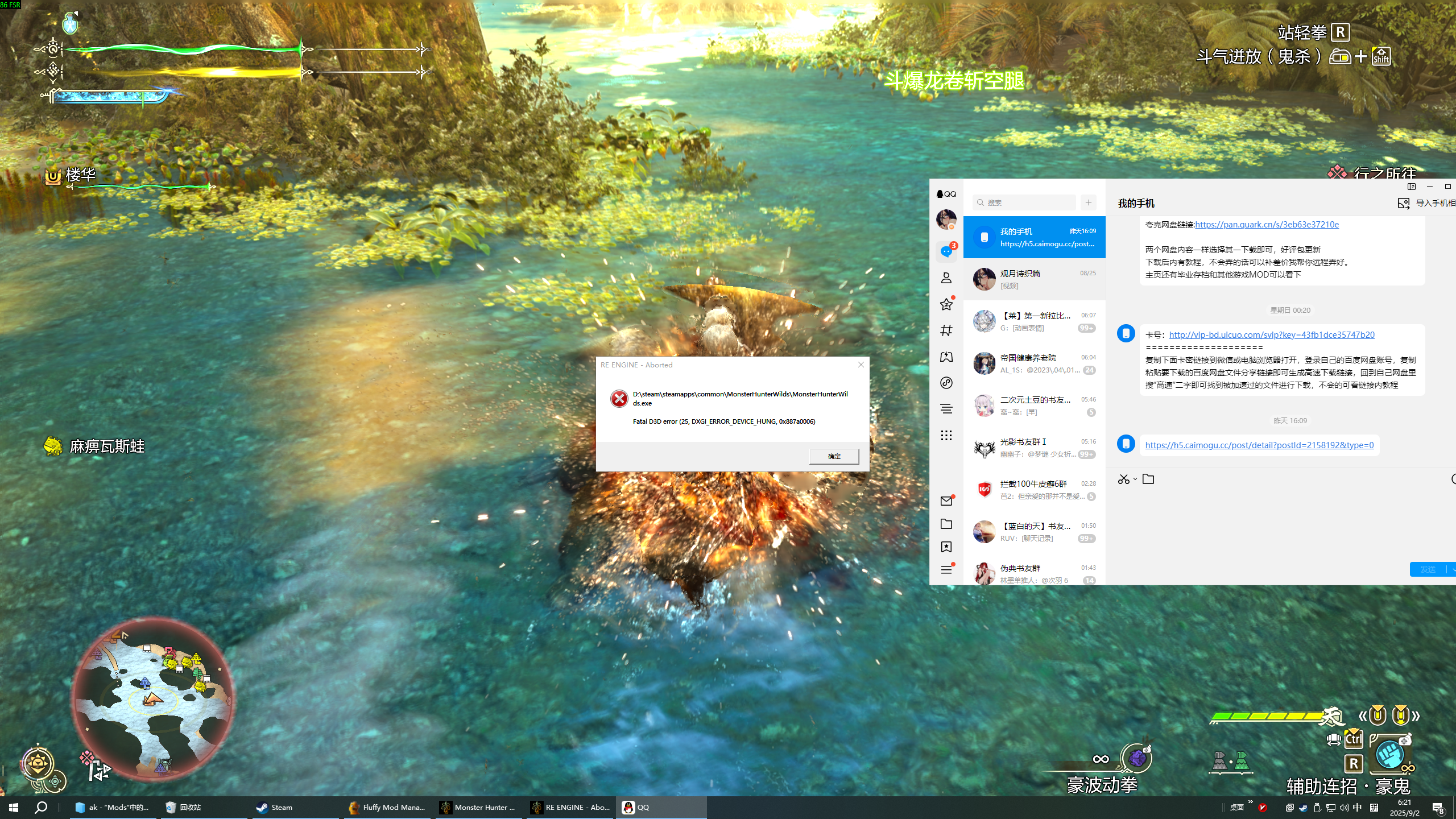
Task: Click the screenshot scissors tool in QQ chat
Action: click(x=1123, y=479)
